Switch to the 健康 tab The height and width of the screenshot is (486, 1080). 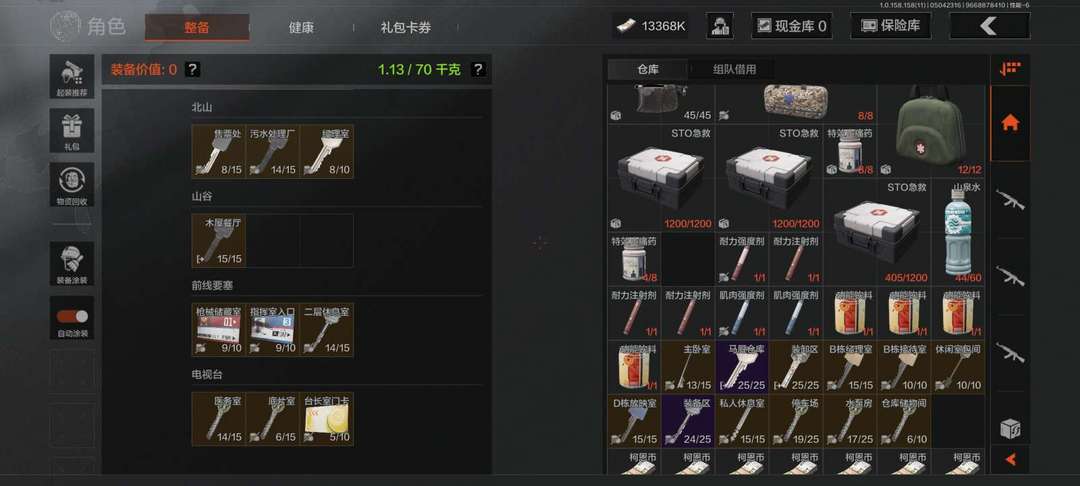(301, 28)
